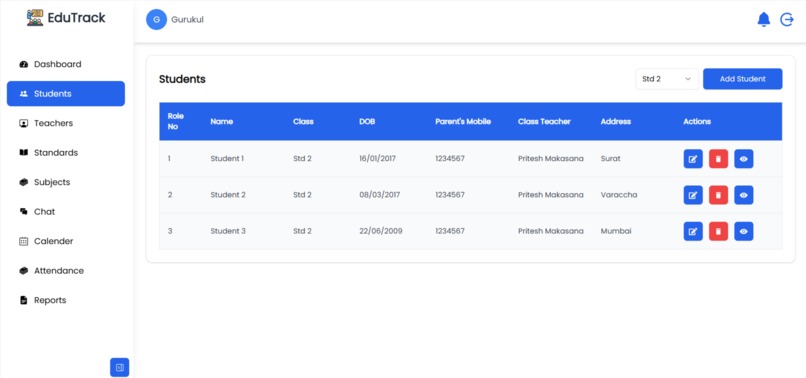View Student 1 details eye icon
Image resolution: width=806 pixels, height=378 pixels.
(743, 159)
